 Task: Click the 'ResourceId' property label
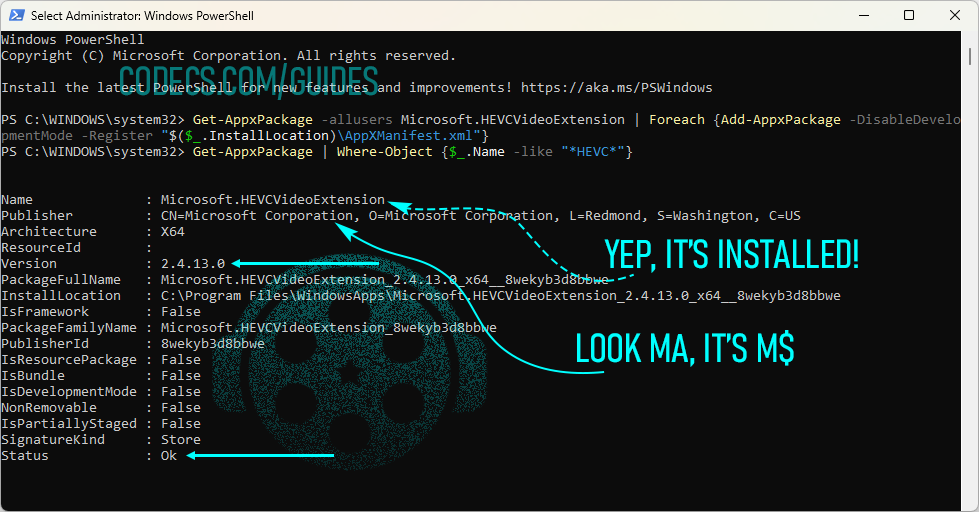[x=41, y=248]
